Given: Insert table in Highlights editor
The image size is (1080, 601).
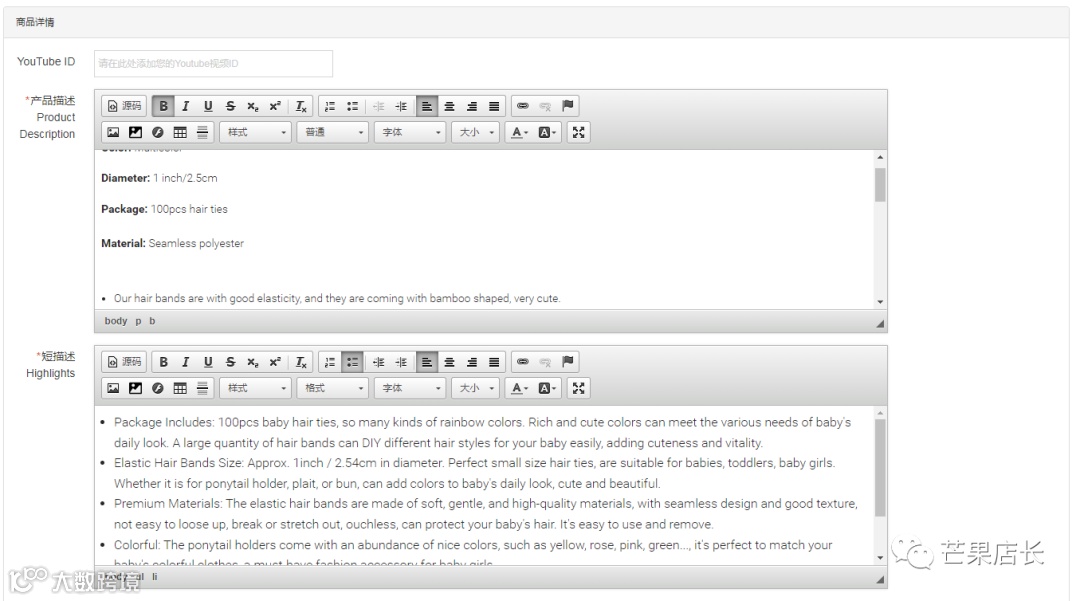Looking at the screenshot, I should 180,388.
